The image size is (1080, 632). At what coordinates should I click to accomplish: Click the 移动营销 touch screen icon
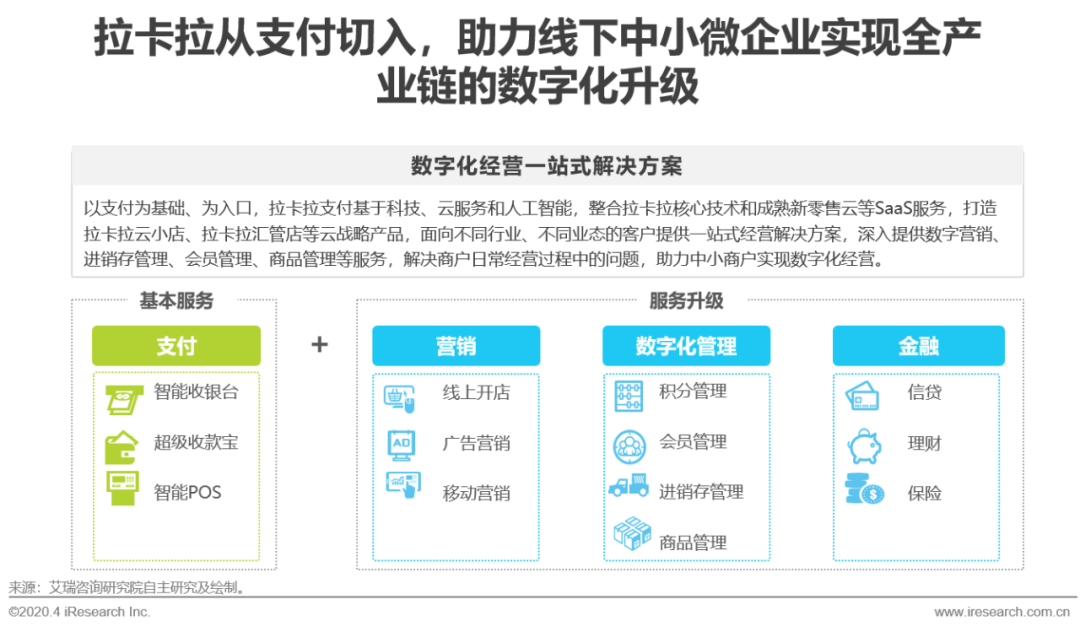click(404, 485)
